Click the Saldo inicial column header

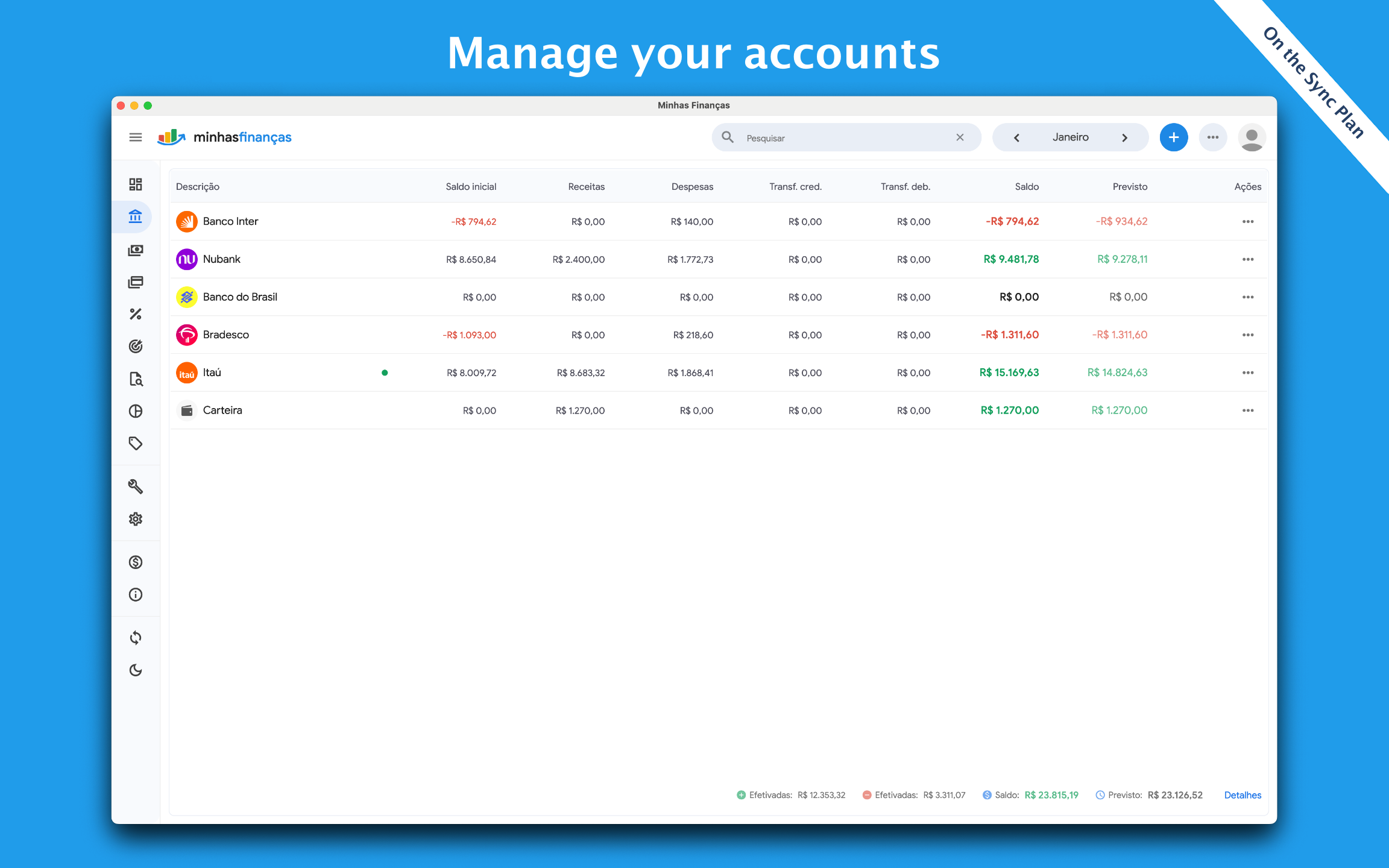click(x=471, y=187)
